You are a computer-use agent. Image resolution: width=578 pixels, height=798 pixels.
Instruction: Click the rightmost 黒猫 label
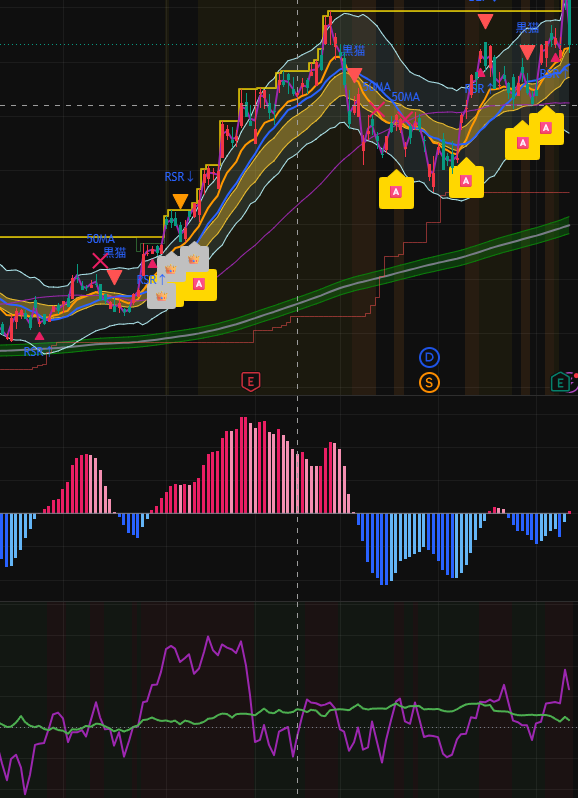(528, 27)
